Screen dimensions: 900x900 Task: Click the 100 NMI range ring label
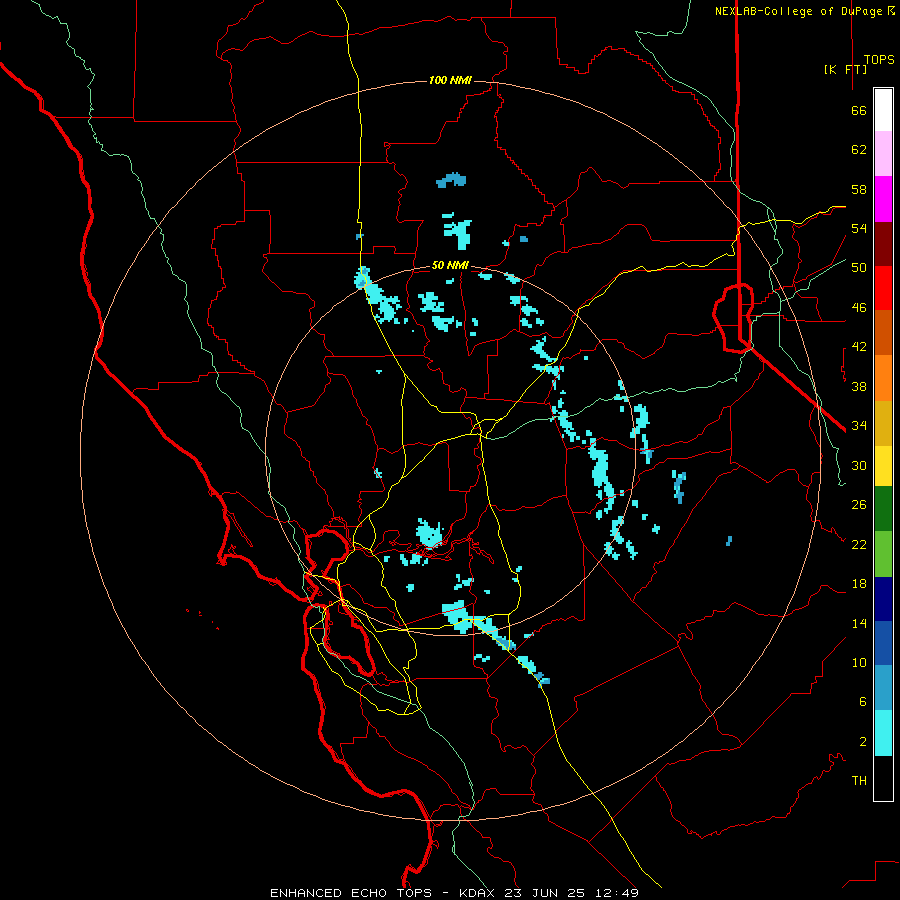(x=450, y=80)
